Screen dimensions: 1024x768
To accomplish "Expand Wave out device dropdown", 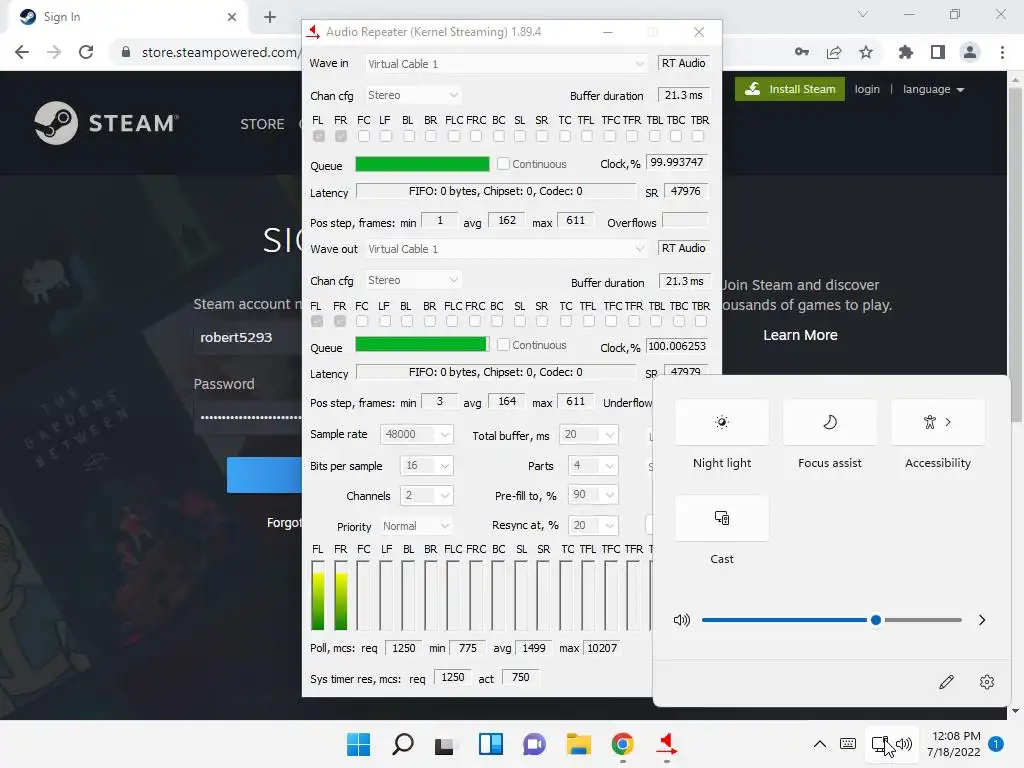I will tap(507, 249).
